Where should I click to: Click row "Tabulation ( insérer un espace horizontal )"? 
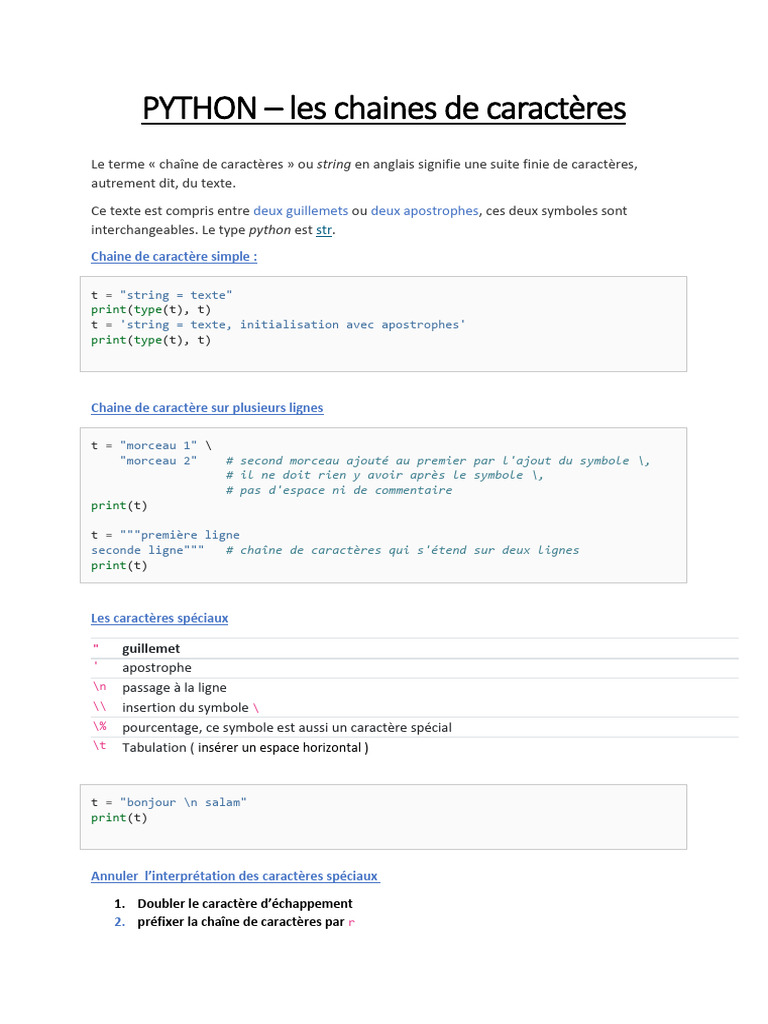pyautogui.click(x=415, y=748)
